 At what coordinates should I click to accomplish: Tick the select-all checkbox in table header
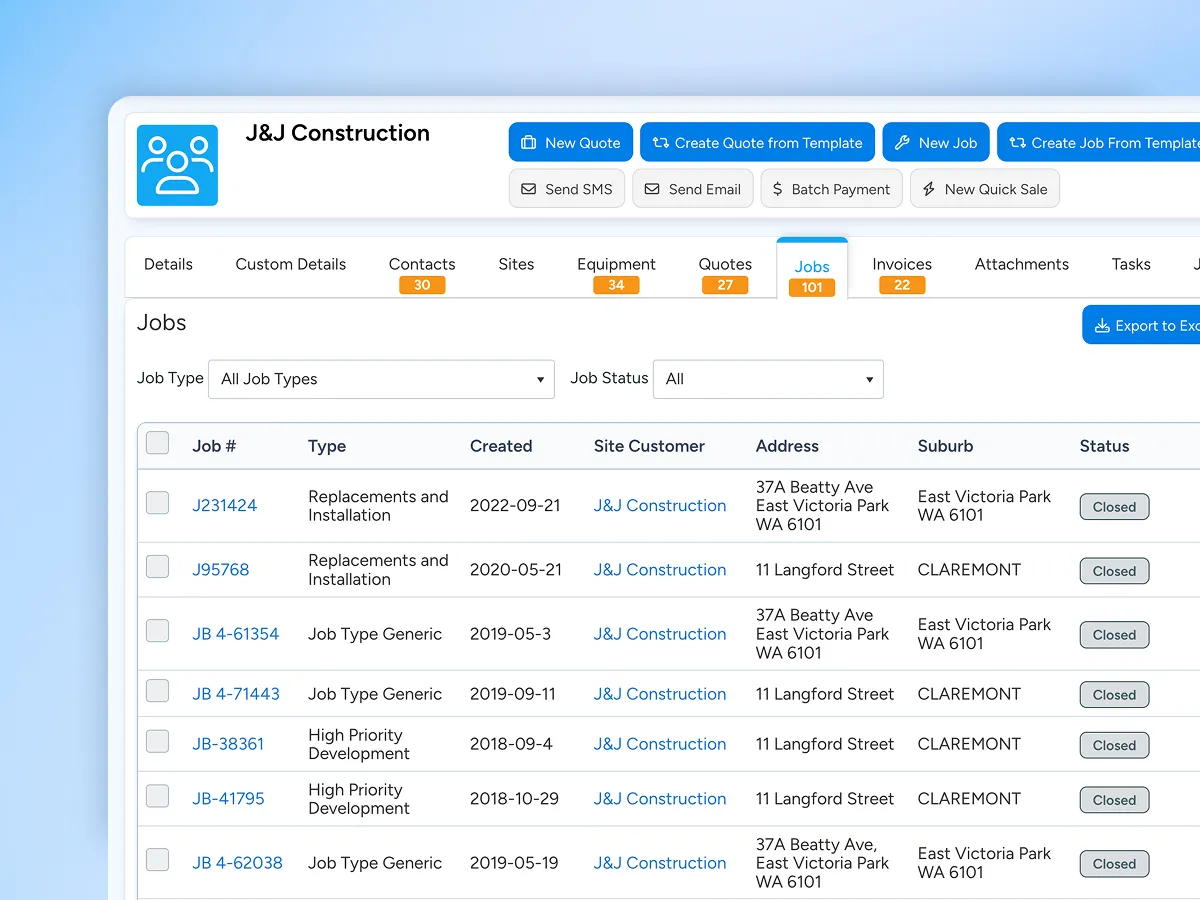[158, 443]
